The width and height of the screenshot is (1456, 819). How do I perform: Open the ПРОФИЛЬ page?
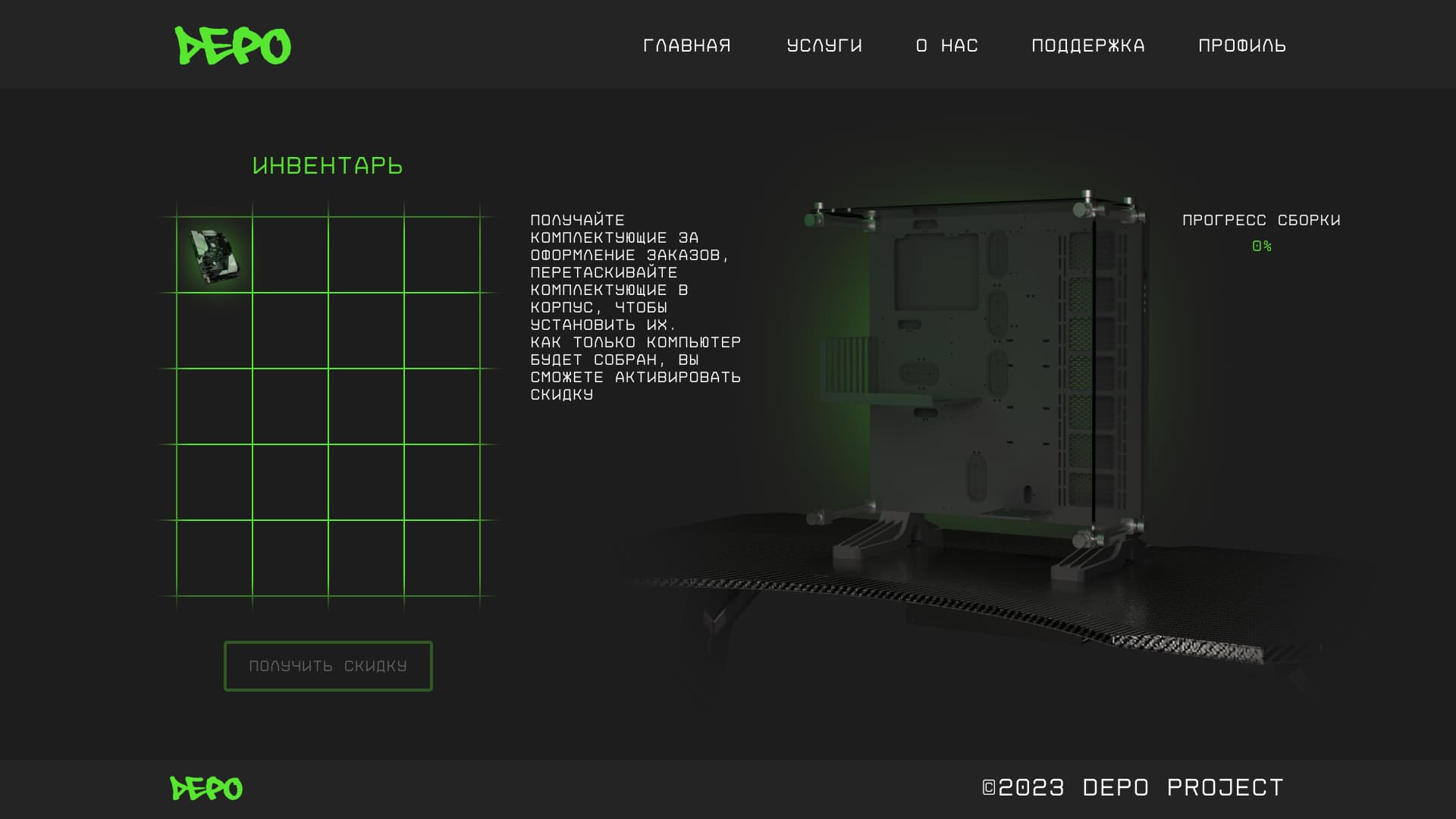[1241, 45]
